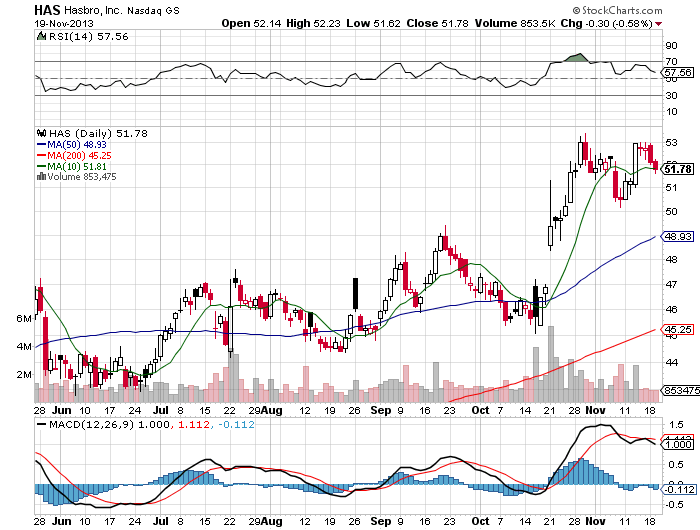The image size is (700, 530).
Task: Click the High 52.23 value
Action: 313,23
